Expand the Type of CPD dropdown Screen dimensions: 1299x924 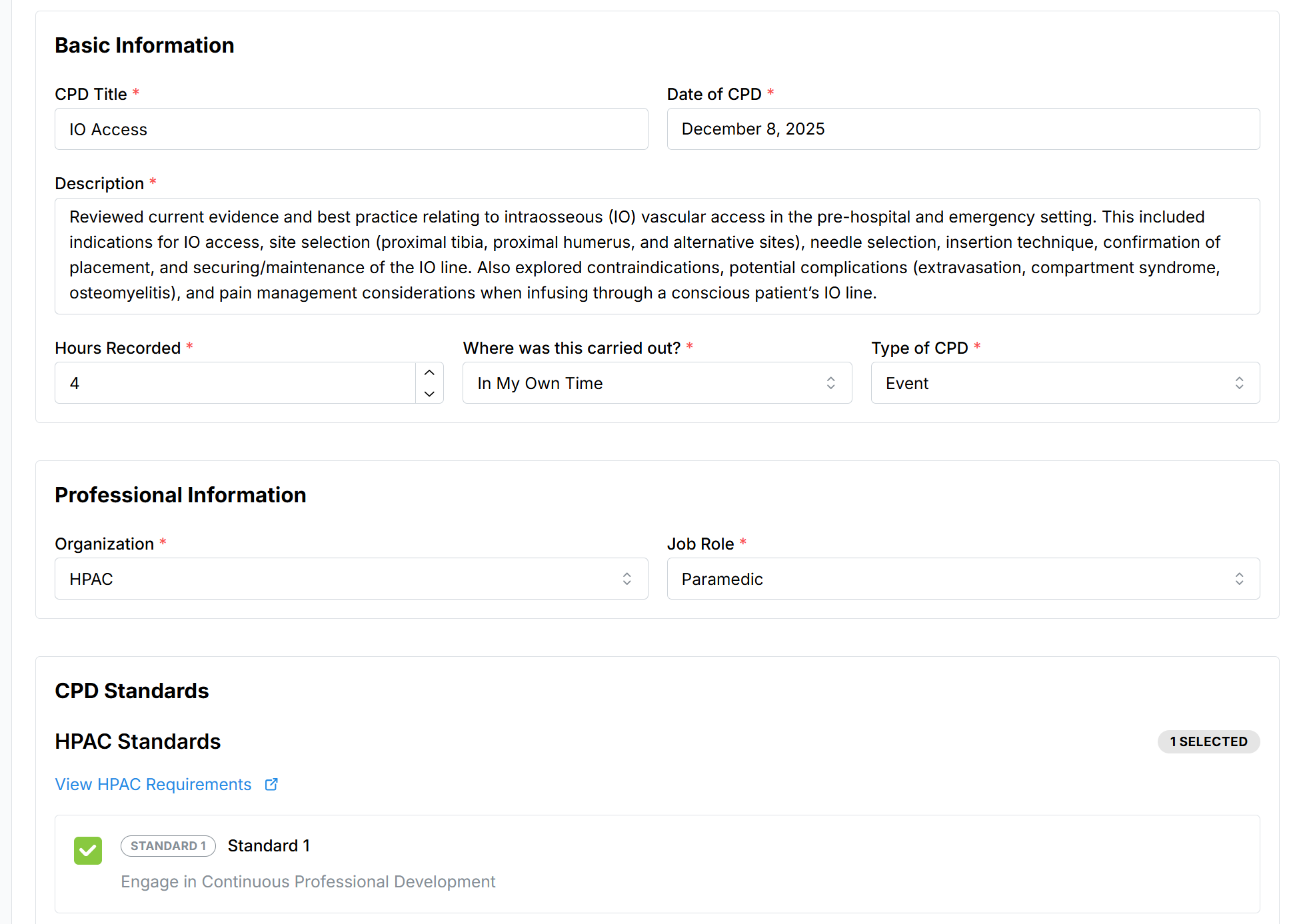tap(1064, 383)
